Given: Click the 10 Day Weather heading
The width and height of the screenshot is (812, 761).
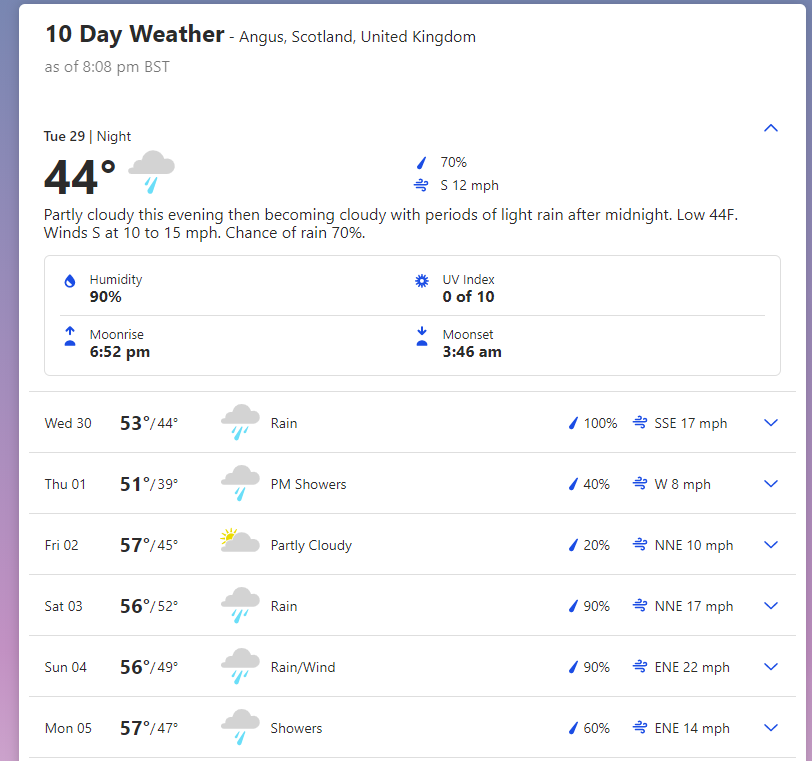Looking at the screenshot, I should (x=135, y=34).
